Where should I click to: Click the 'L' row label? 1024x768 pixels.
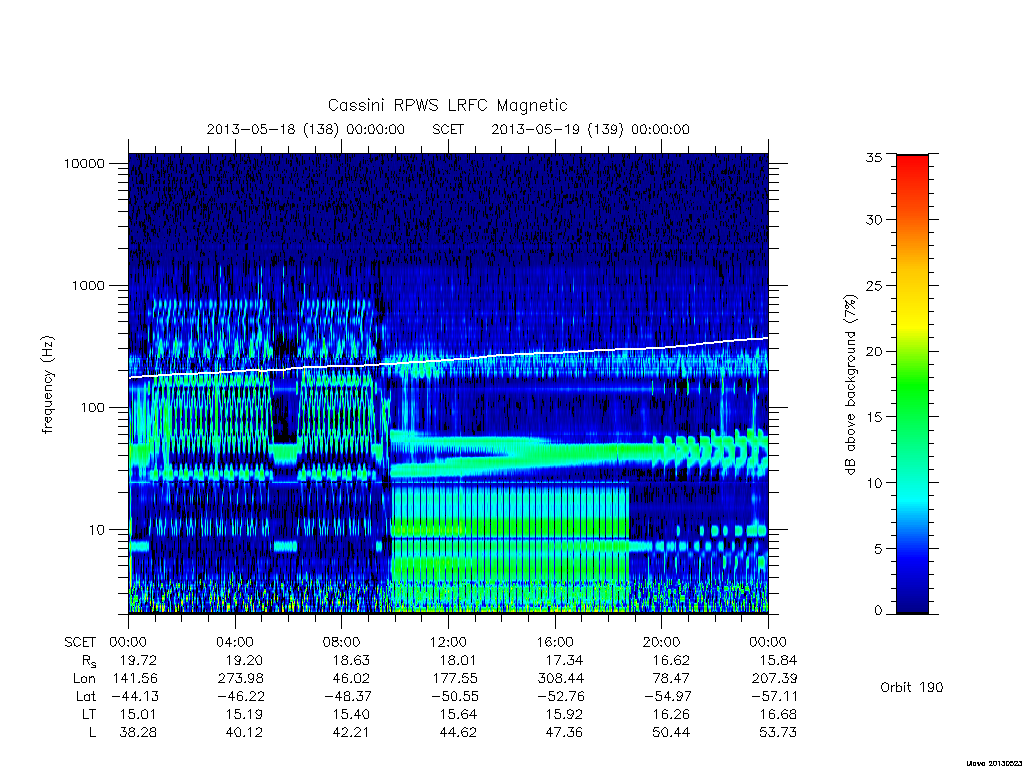[92, 732]
